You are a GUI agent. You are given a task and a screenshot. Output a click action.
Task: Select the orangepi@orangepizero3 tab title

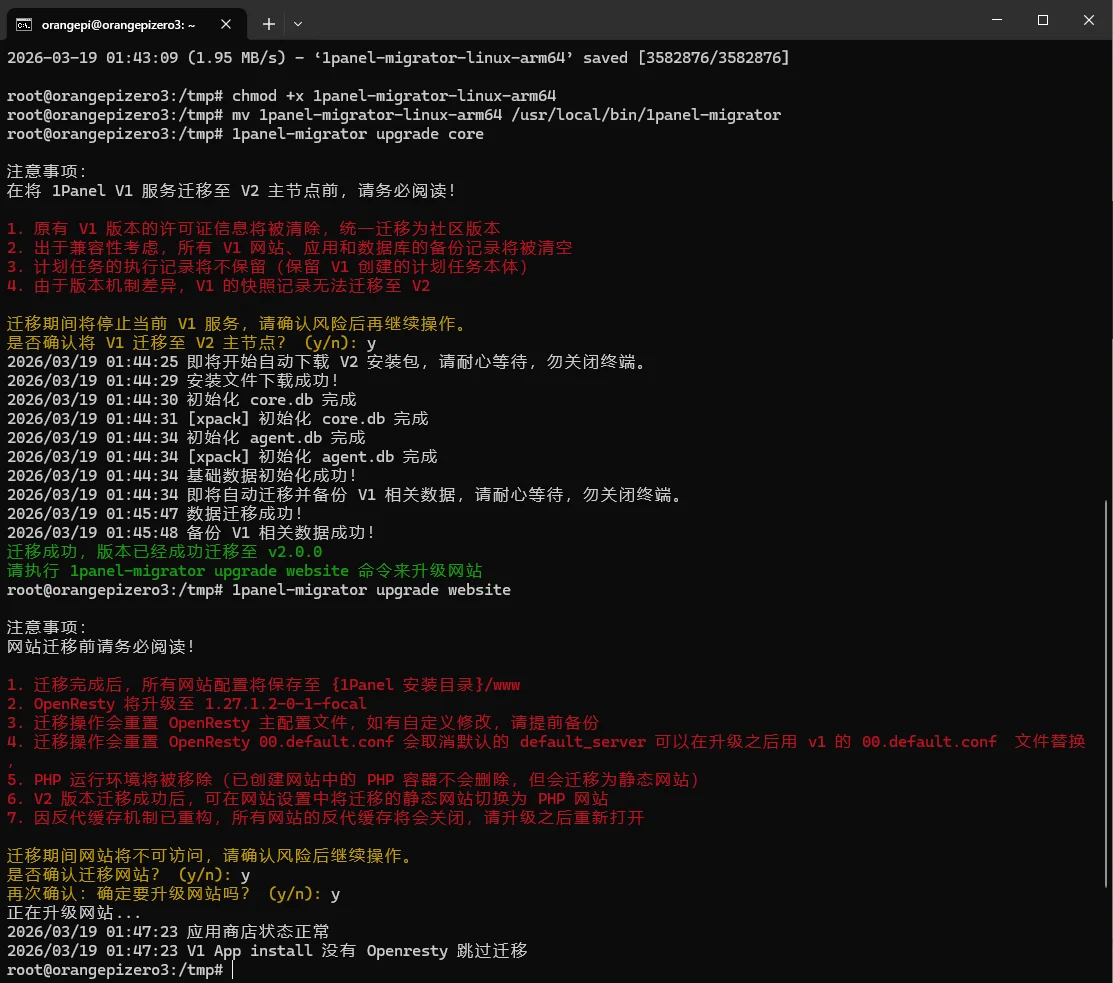tap(118, 23)
